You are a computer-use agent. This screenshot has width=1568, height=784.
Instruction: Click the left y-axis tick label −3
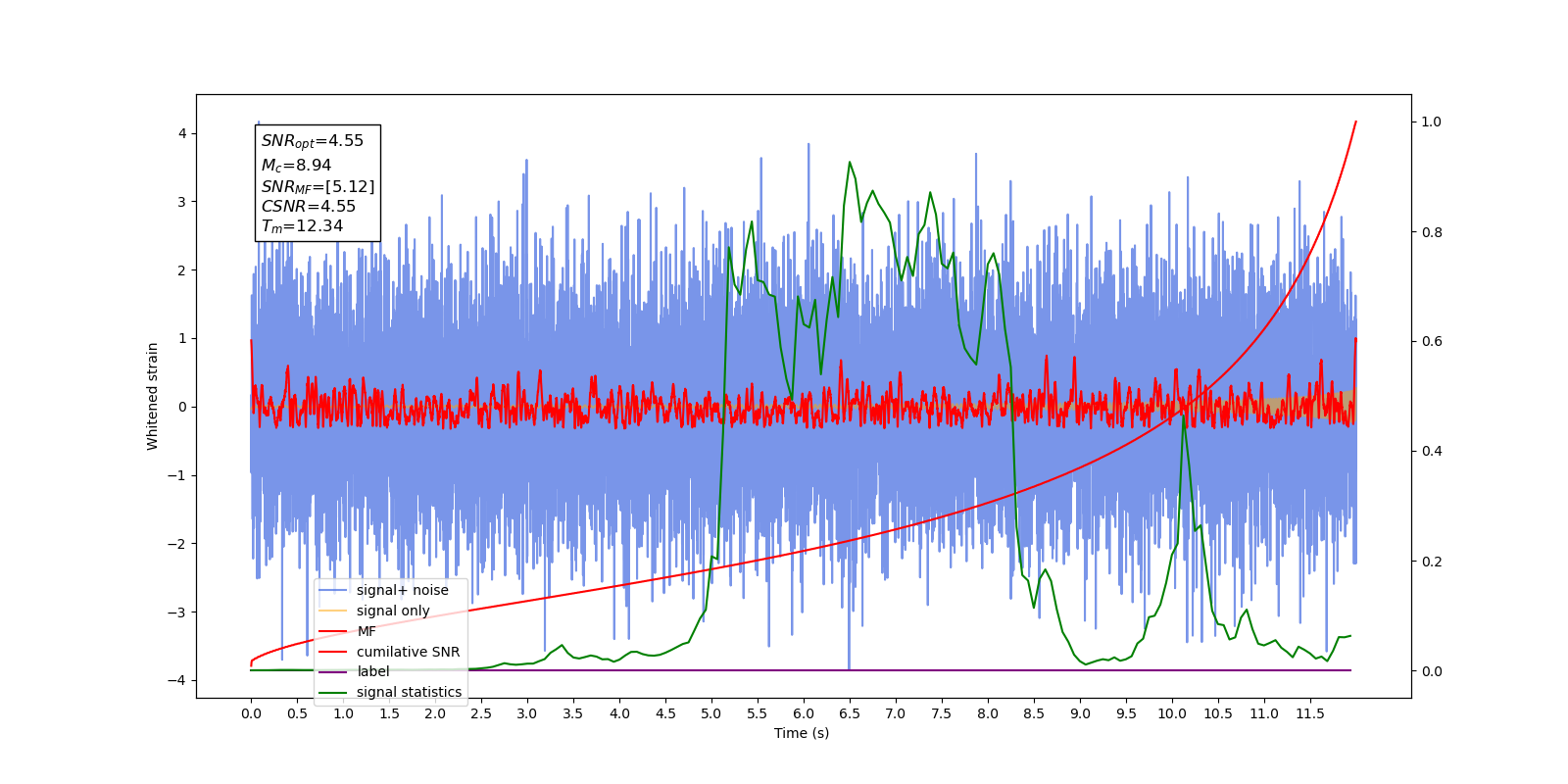[x=177, y=612]
